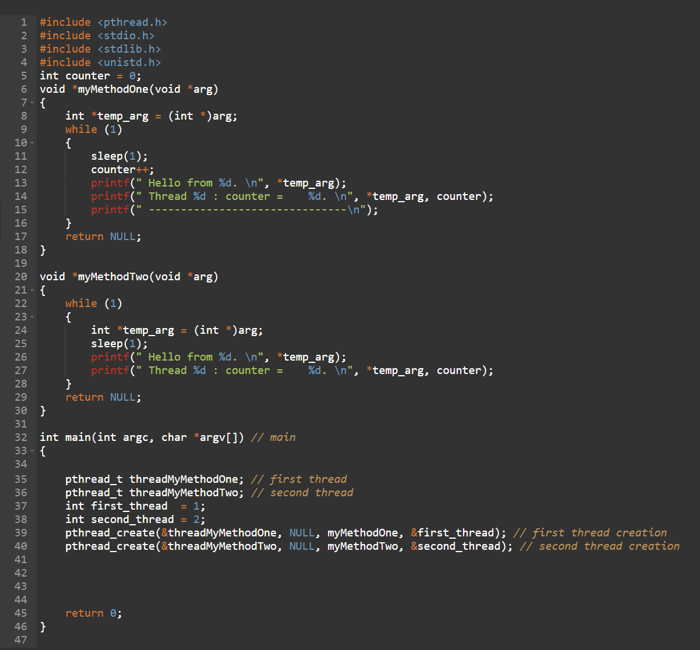Click 'sleep(1);' on line 25

119,344
